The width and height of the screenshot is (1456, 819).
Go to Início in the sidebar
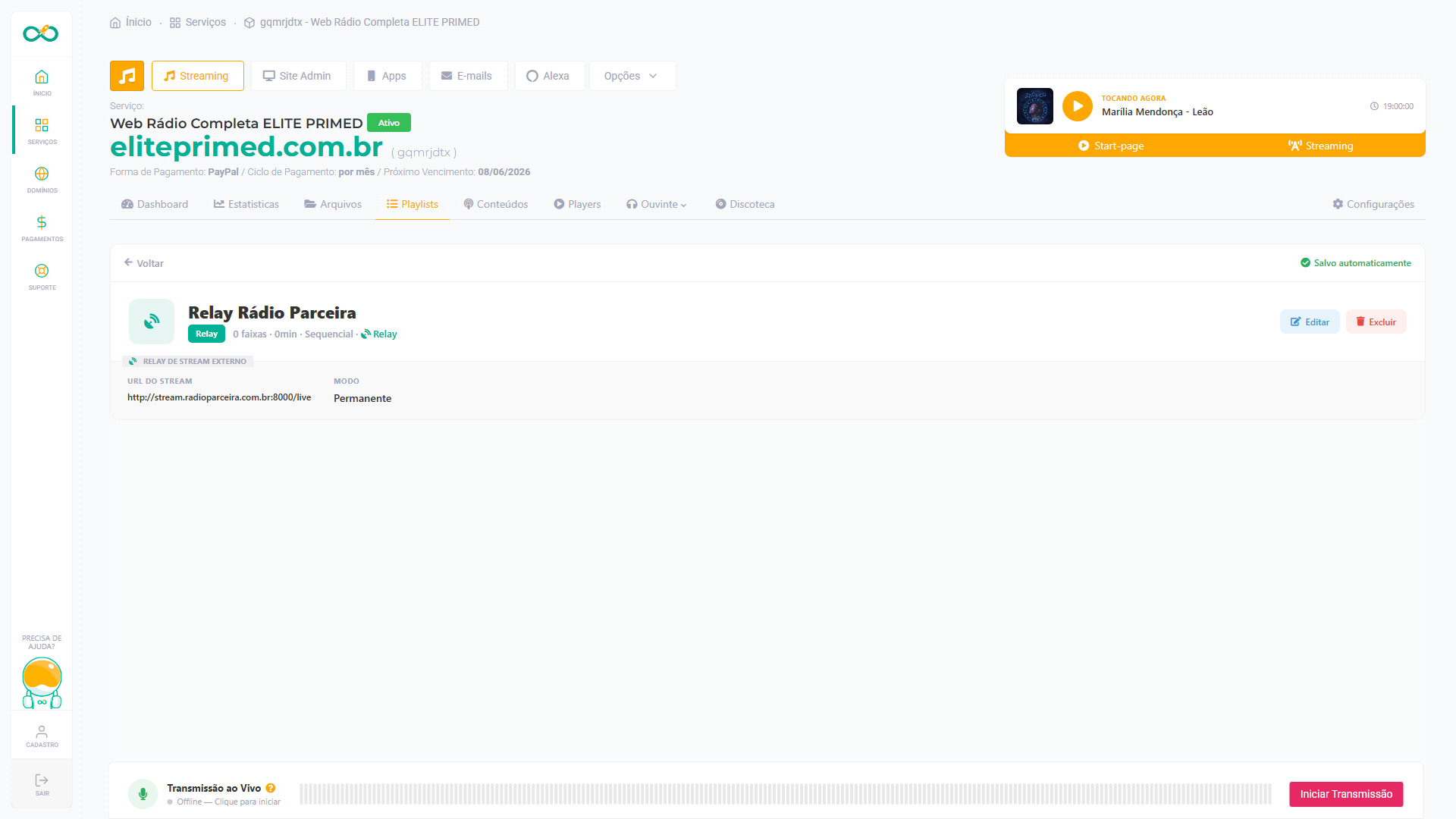tap(42, 82)
